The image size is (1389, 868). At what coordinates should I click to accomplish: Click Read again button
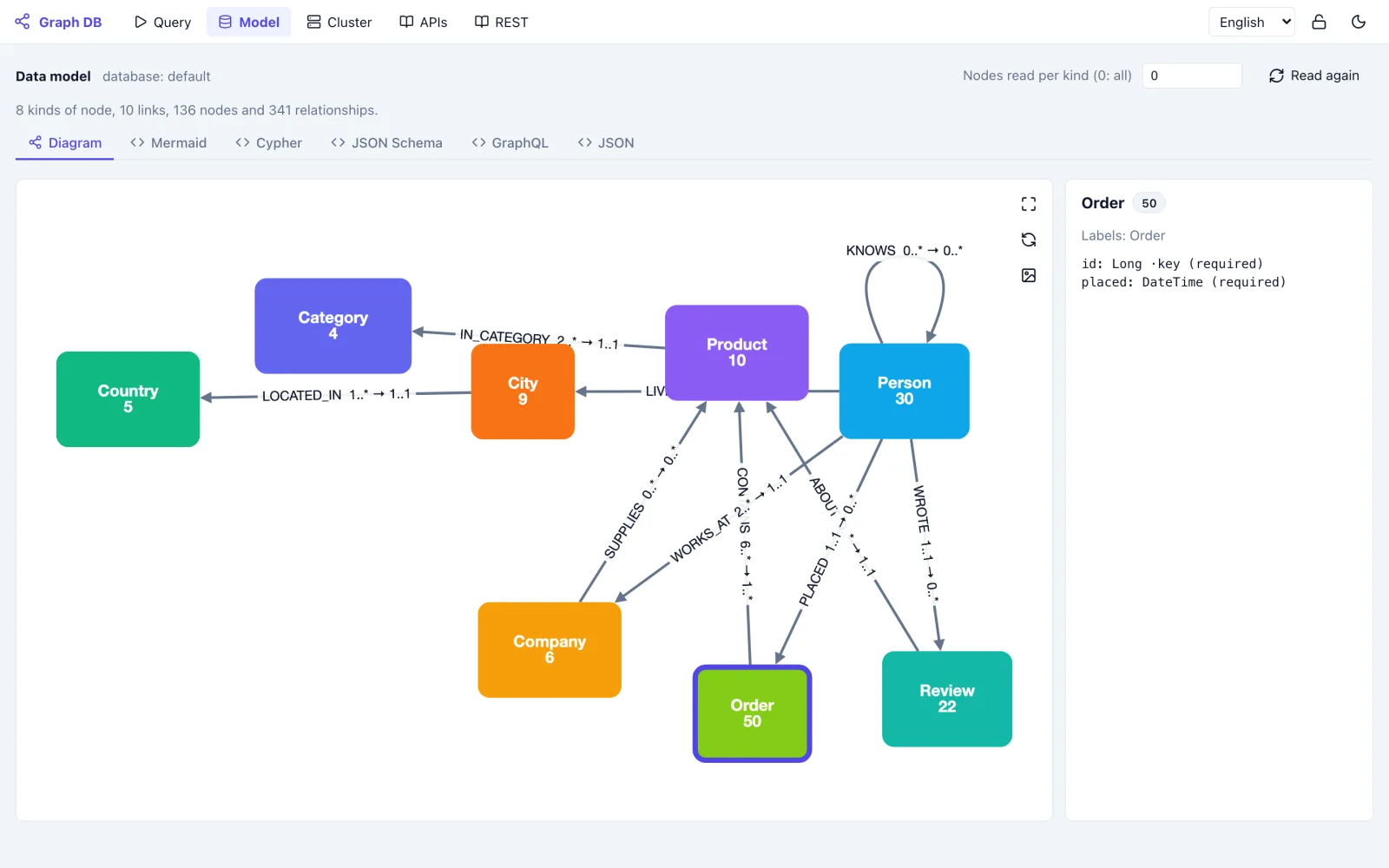click(1314, 76)
